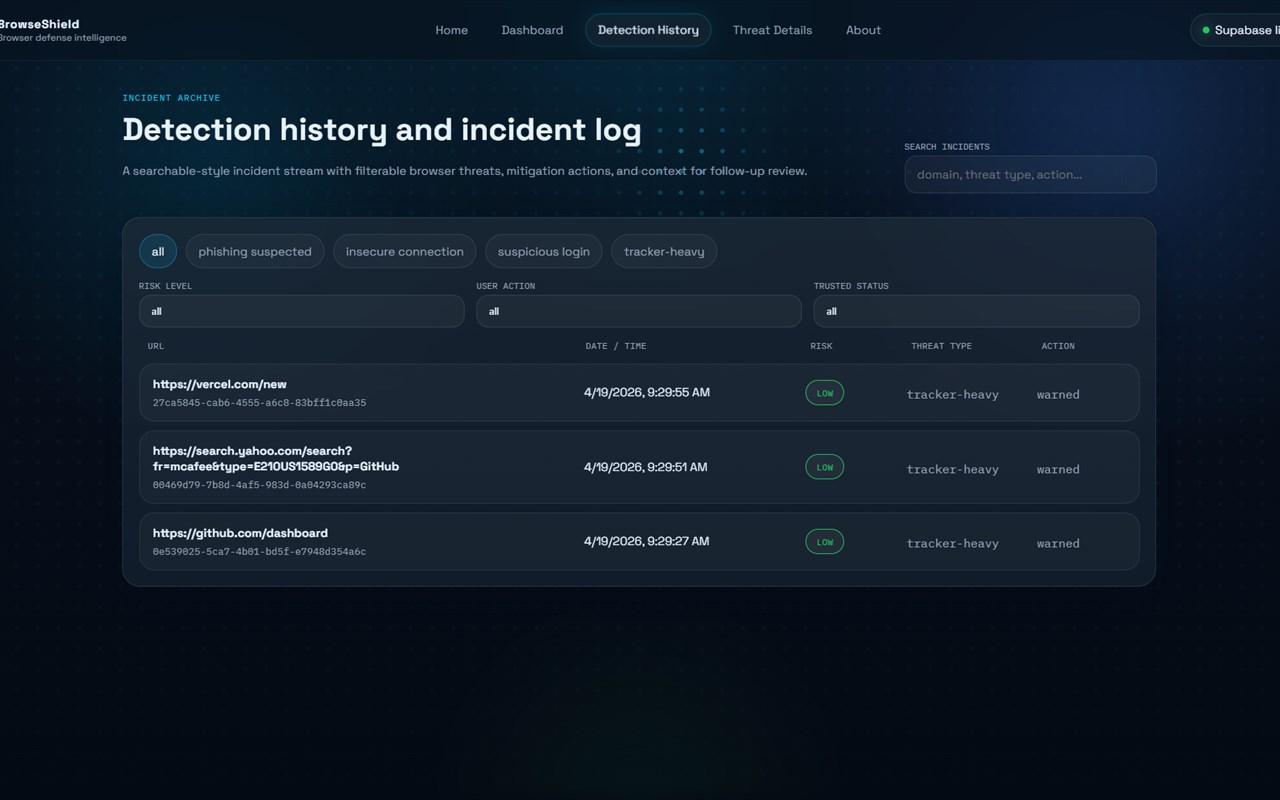Click the 'Detection history and incident log' heading
The width and height of the screenshot is (1280, 800).
pyautogui.click(x=382, y=130)
